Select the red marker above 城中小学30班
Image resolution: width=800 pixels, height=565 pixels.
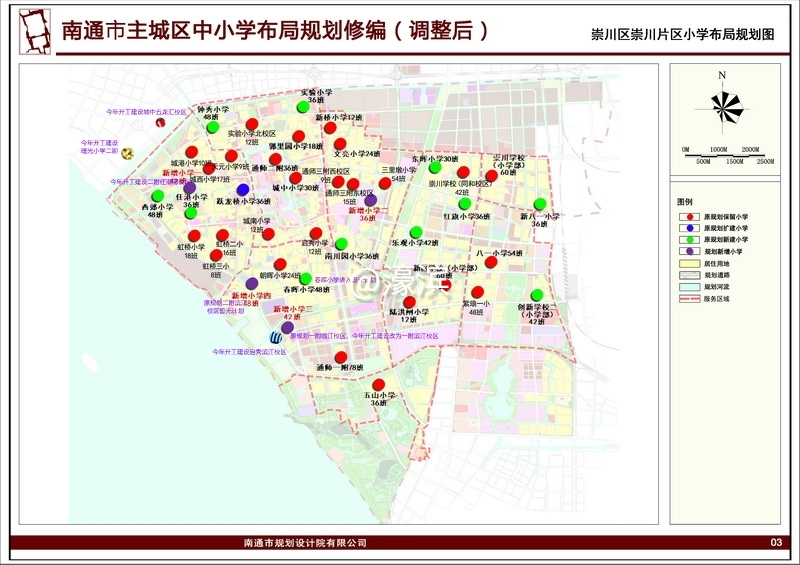click(x=295, y=178)
